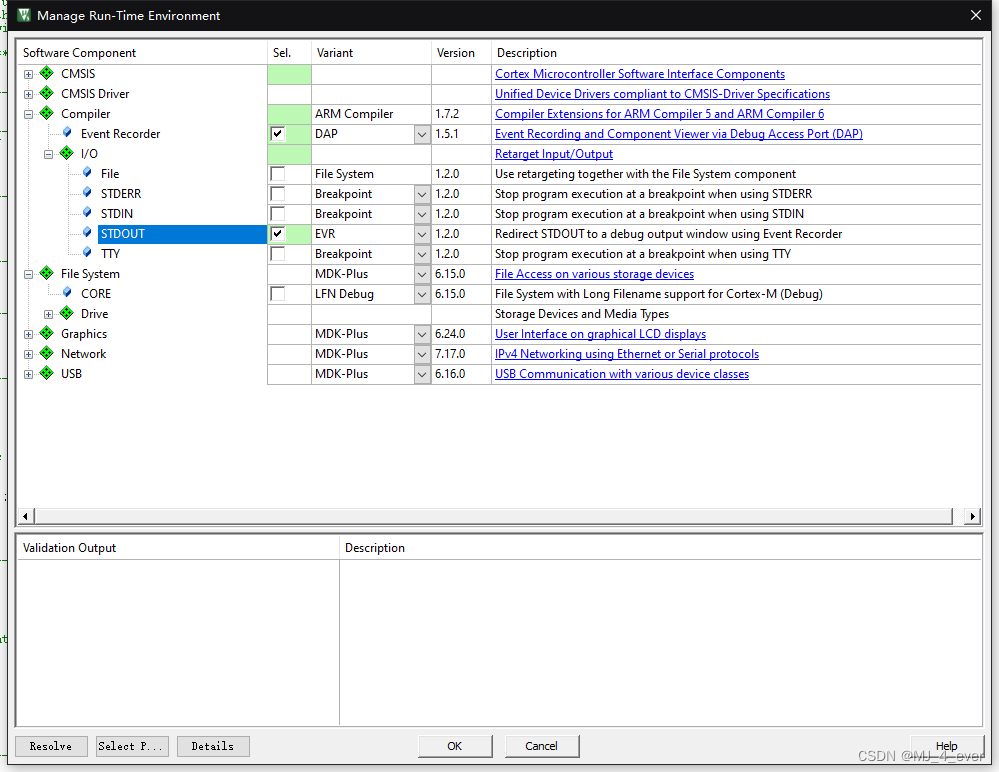Click the Select P... button
Viewport: 999px width, 772px height.
click(x=133, y=746)
